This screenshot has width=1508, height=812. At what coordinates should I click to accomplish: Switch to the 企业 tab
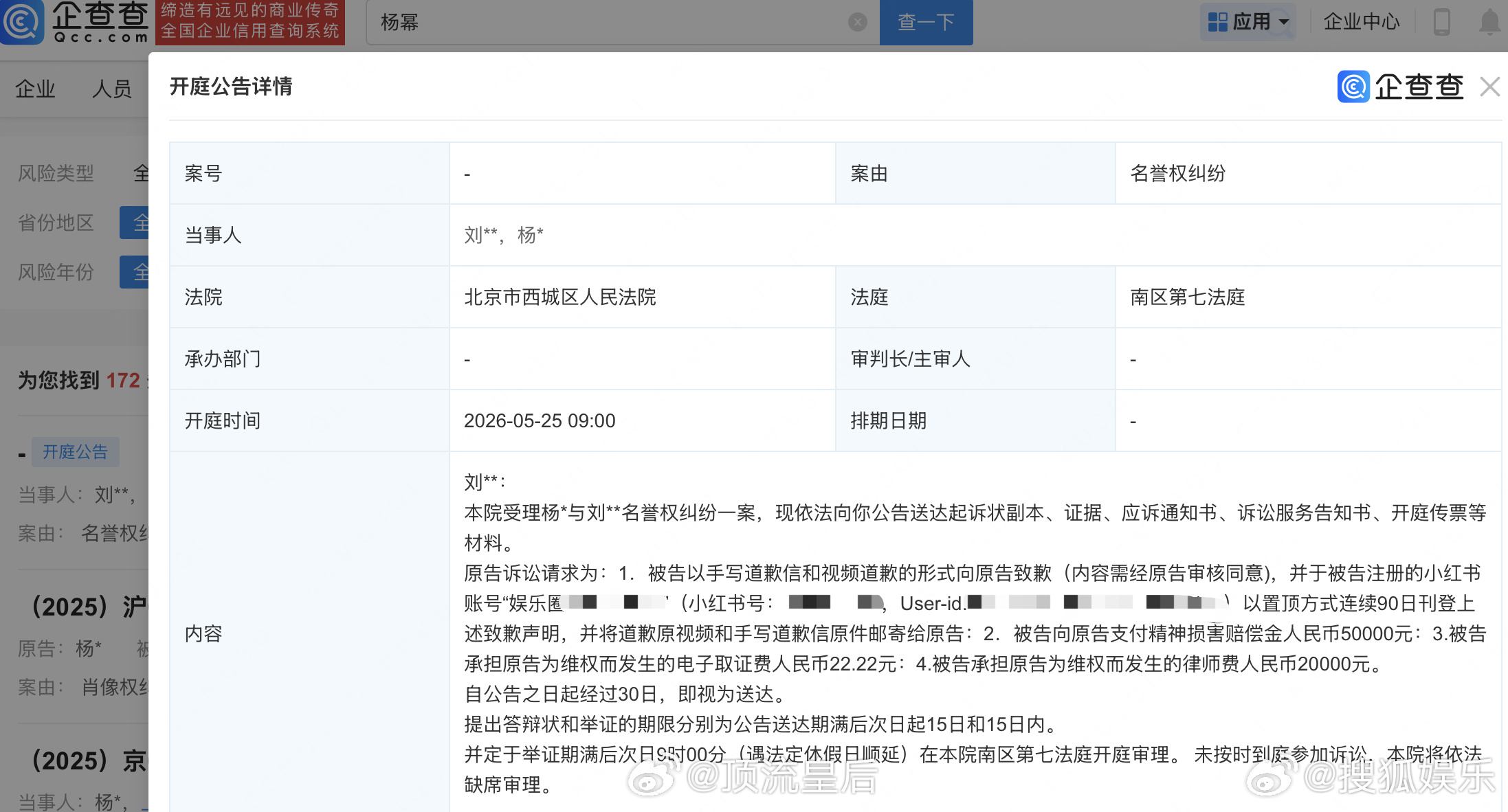point(35,88)
